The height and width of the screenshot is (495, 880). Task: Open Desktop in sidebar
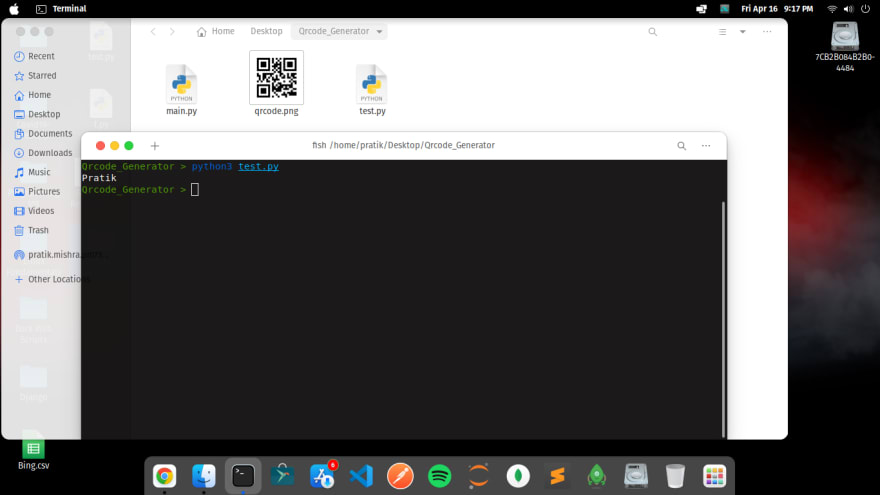(x=37, y=114)
